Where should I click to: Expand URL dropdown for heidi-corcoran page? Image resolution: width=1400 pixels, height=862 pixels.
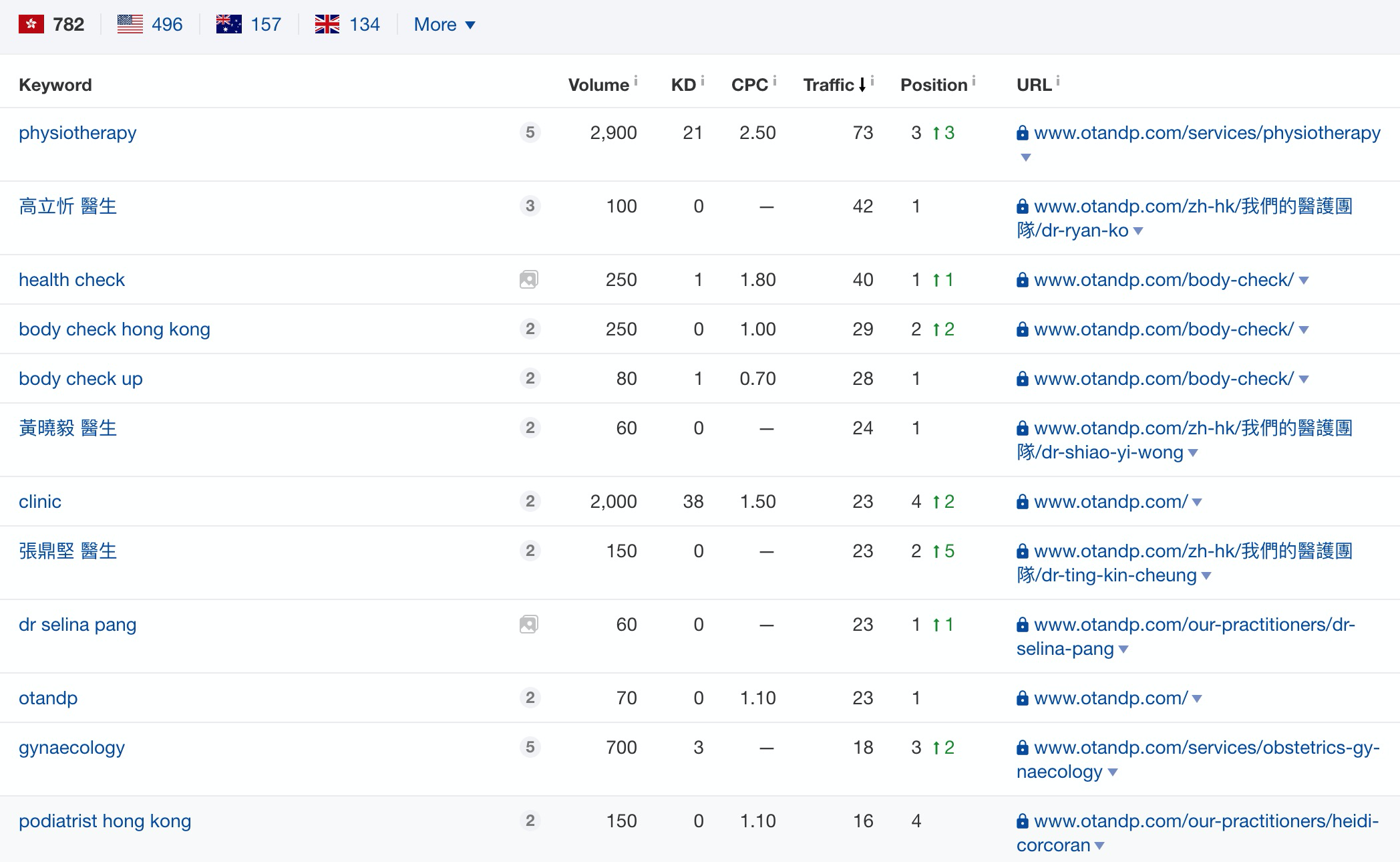[1099, 846]
